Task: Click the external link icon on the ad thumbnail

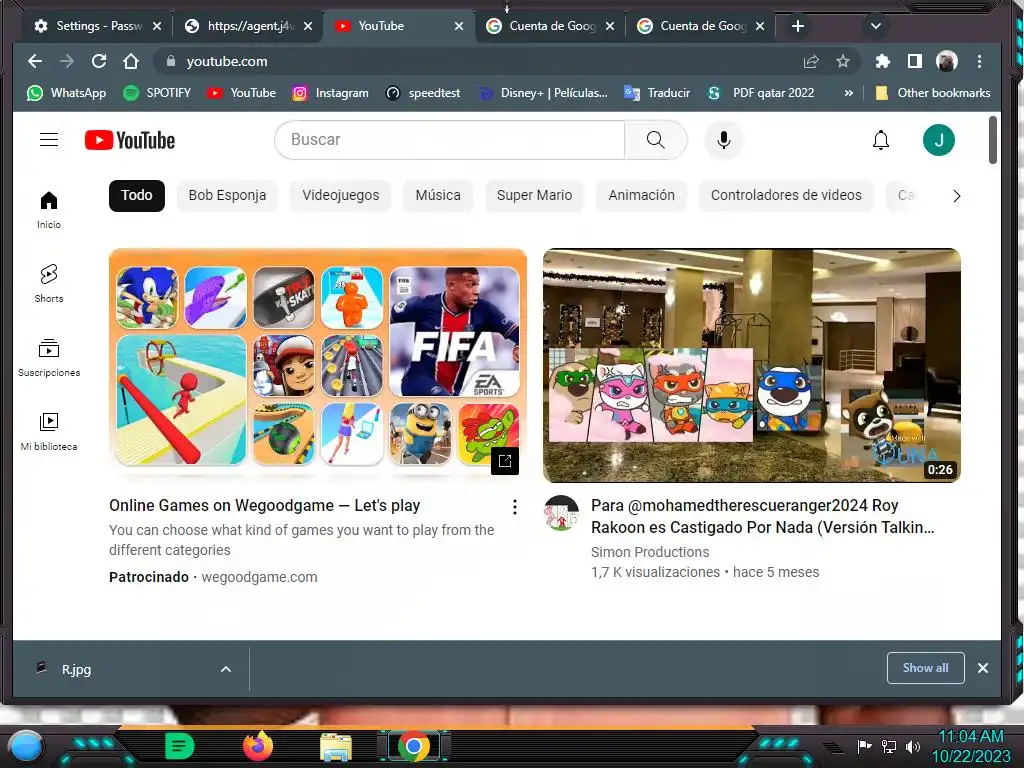Action: (505, 461)
